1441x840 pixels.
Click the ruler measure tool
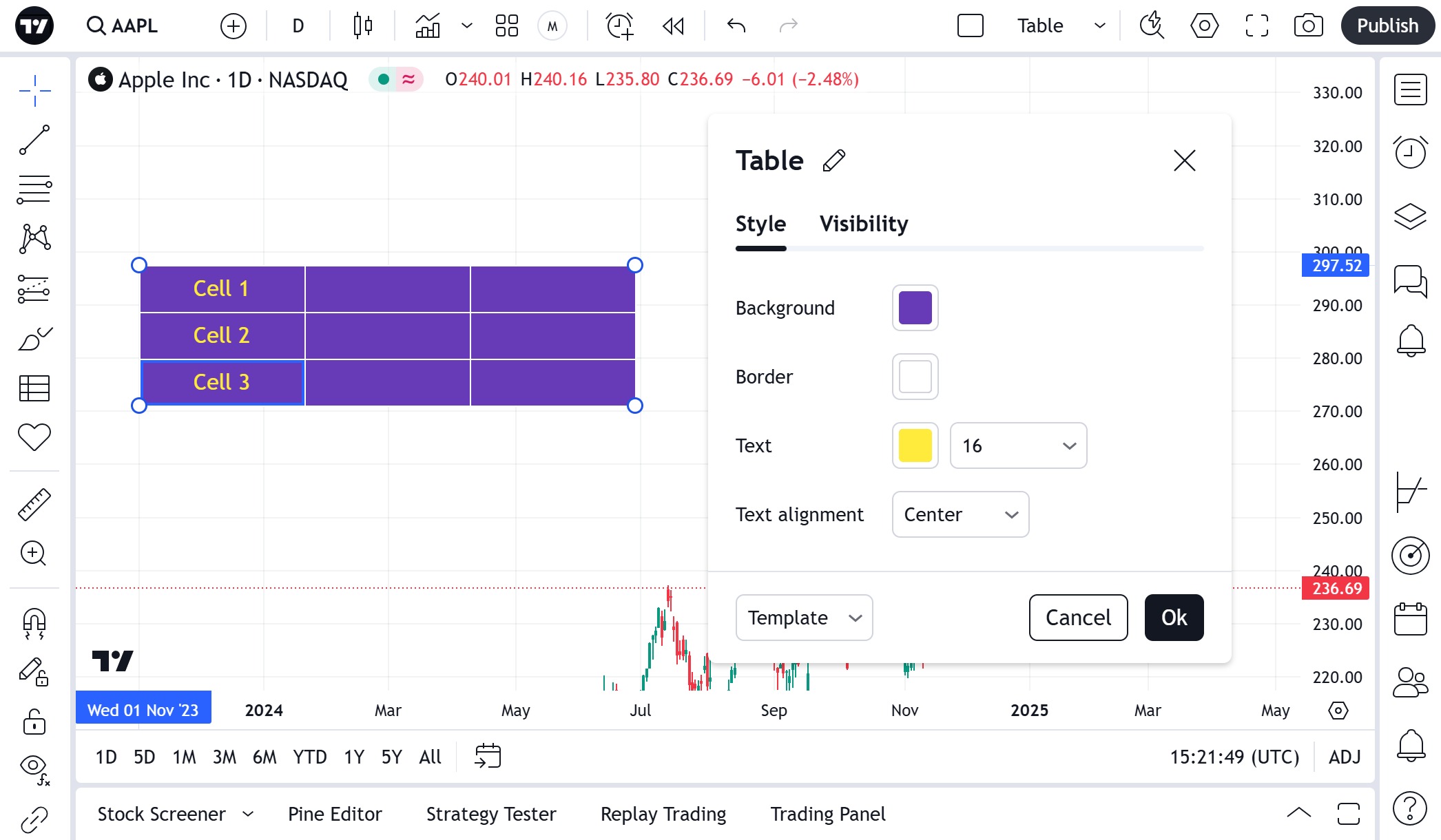[34, 504]
